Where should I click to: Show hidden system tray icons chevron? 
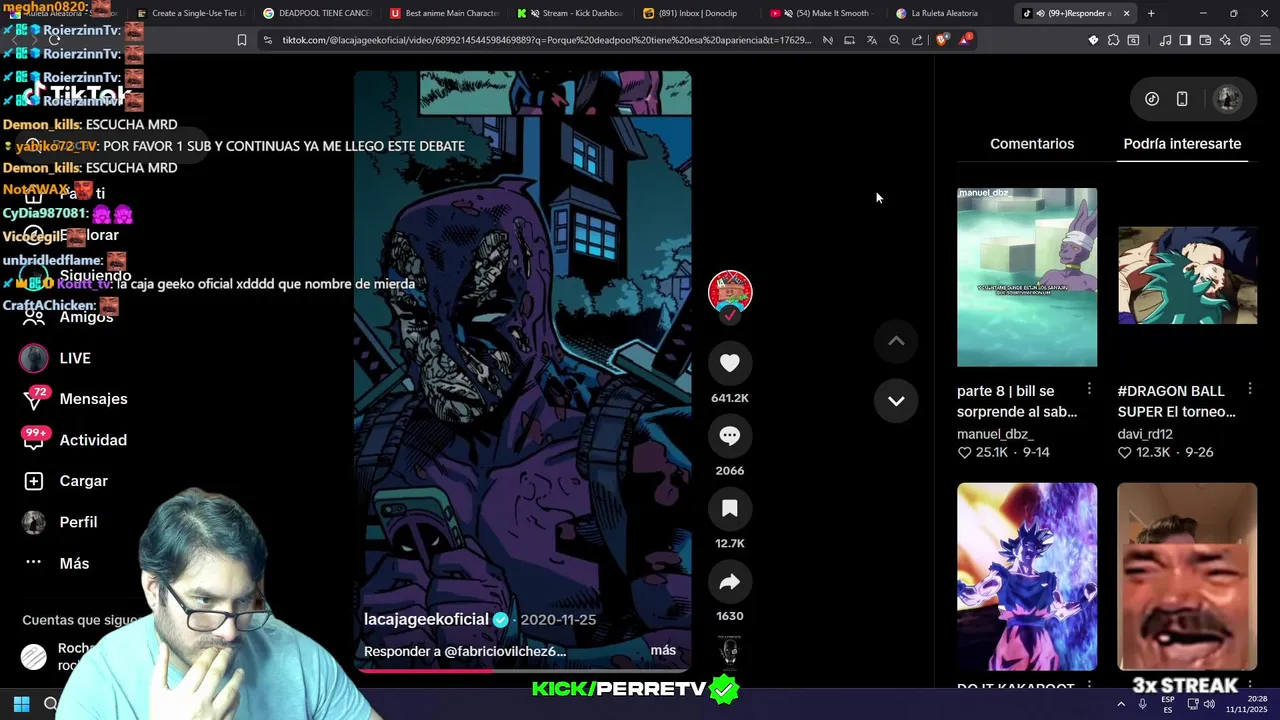tap(1121, 704)
